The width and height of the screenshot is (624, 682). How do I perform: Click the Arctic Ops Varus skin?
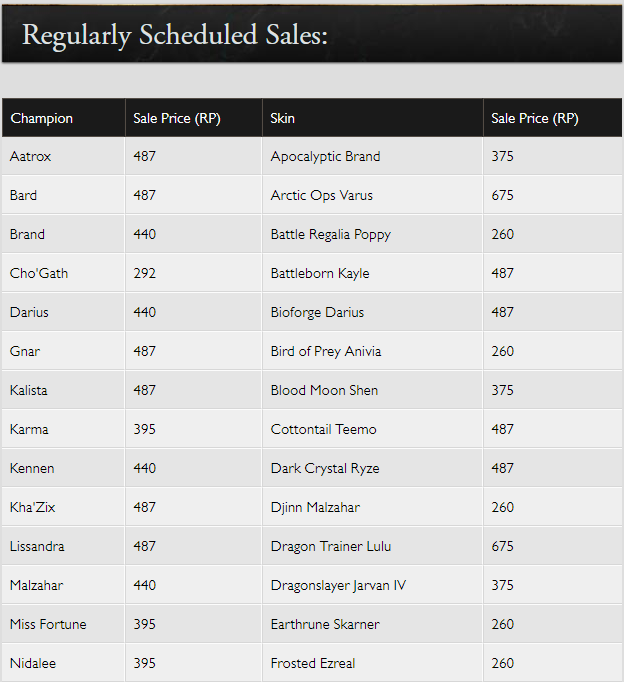(322, 195)
